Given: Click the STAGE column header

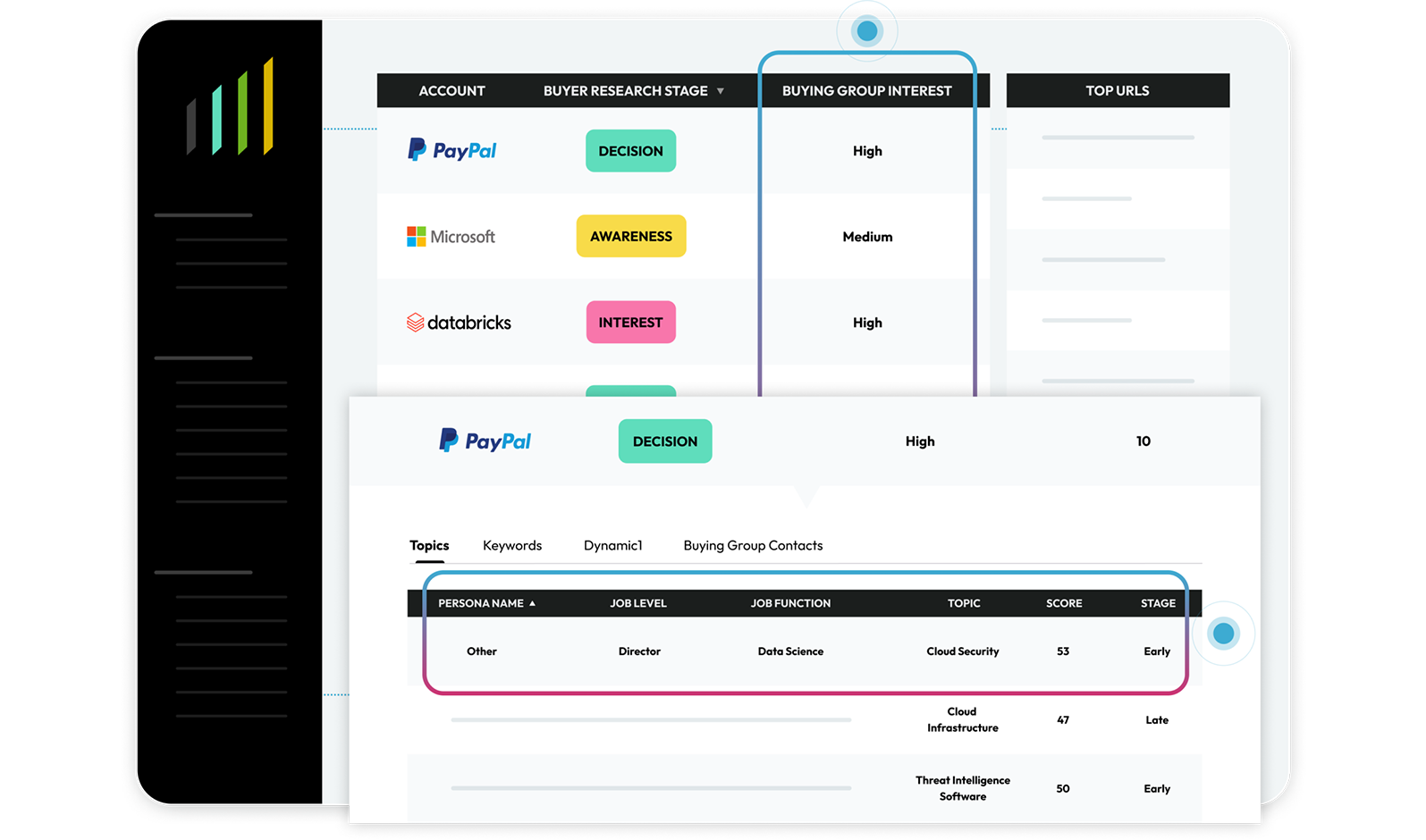Looking at the screenshot, I should (x=1158, y=603).
